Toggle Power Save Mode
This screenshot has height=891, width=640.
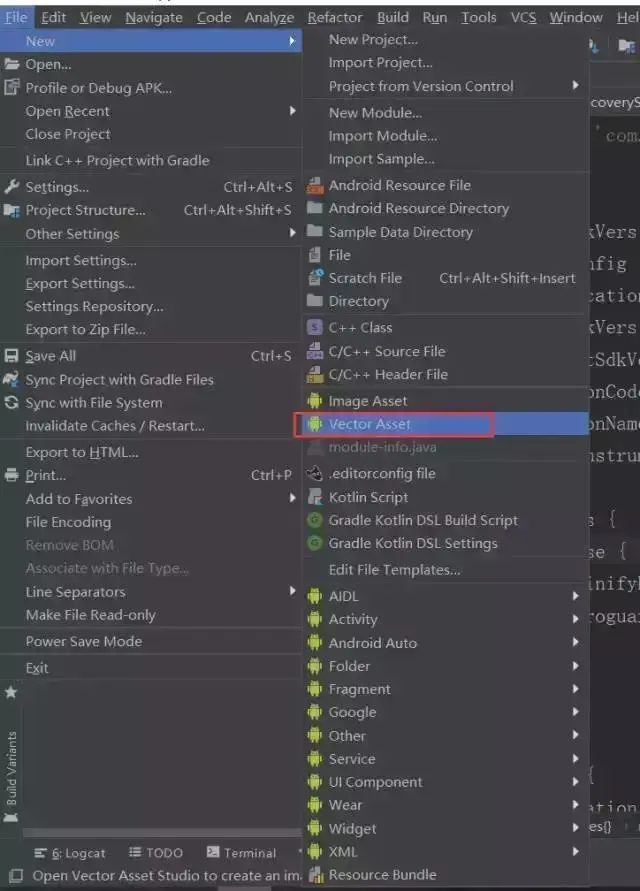tap(84, 641)
